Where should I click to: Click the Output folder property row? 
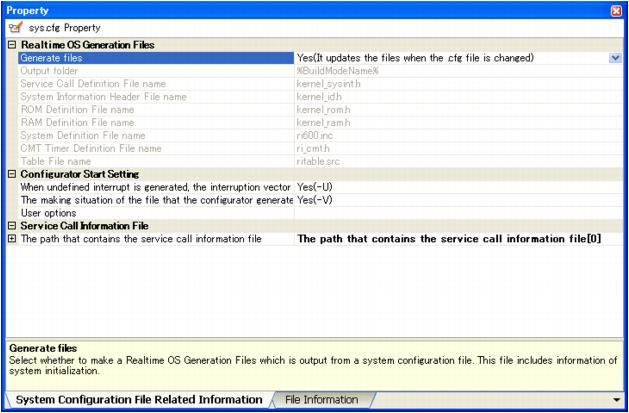point(150,71)
